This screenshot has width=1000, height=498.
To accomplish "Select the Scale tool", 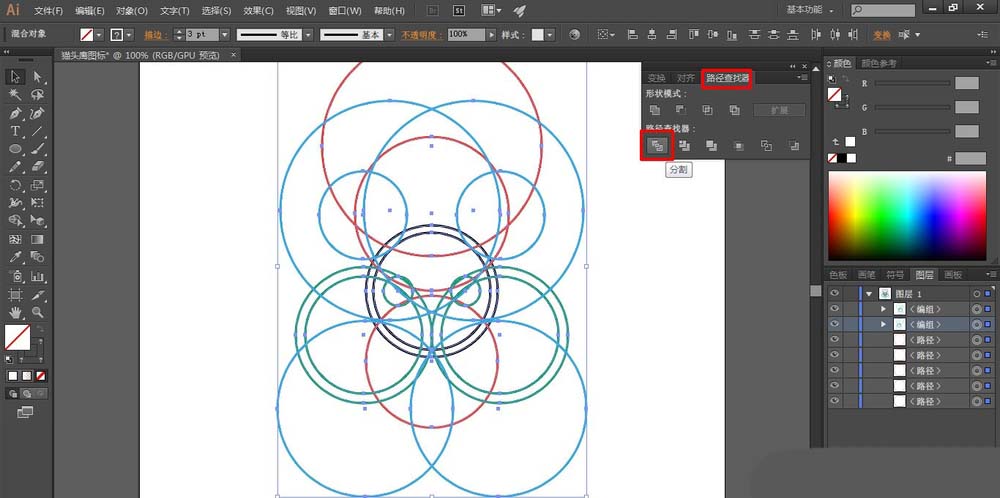I will 38,186.
